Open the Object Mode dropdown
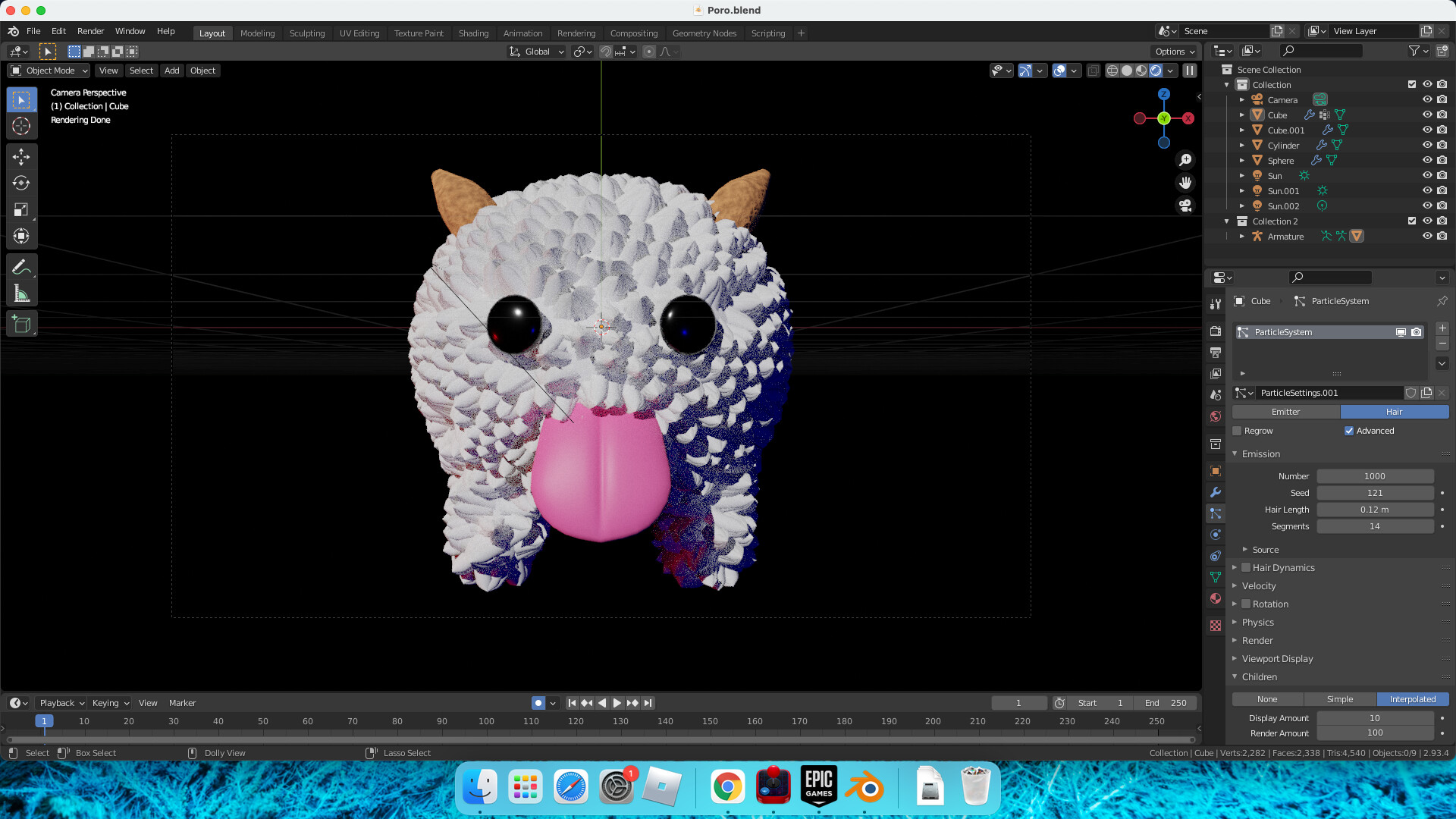The width and height of the screenshot is (1456, 819). pos(49,71)
